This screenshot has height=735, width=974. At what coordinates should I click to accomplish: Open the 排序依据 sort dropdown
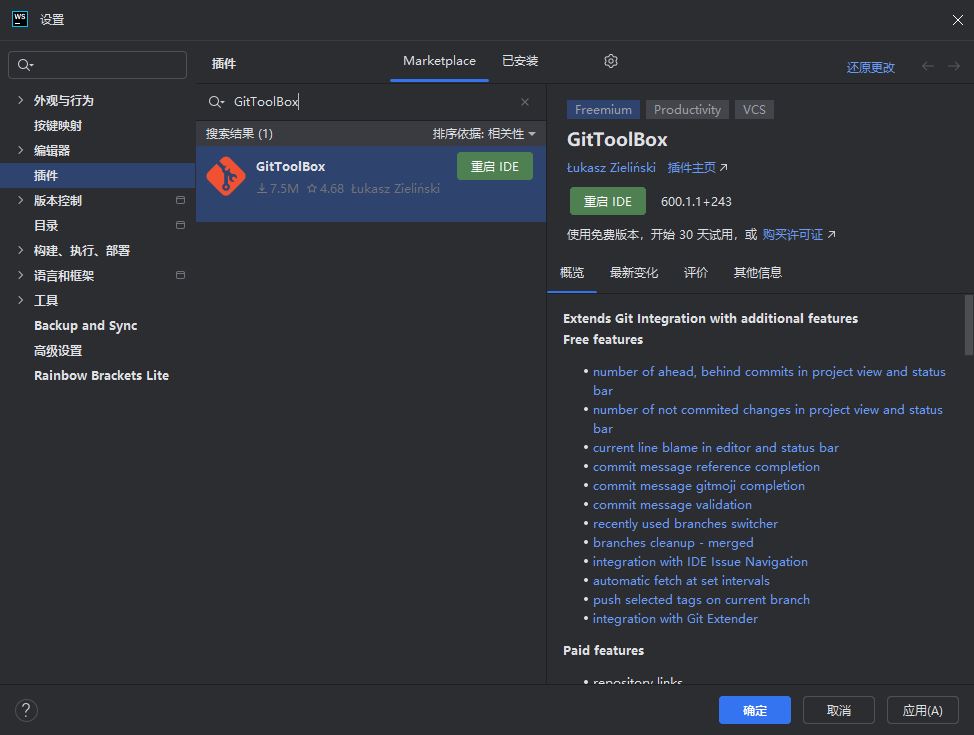tap(484, 134)
